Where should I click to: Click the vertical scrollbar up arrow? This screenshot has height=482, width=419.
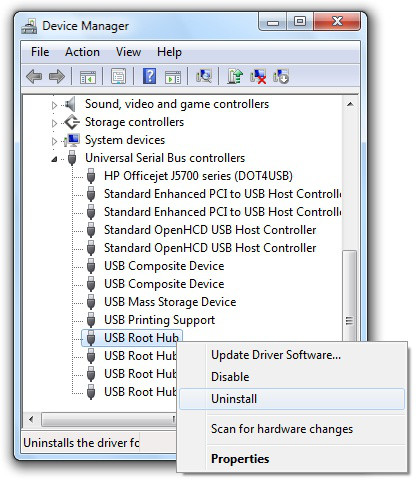click(350, 104)
